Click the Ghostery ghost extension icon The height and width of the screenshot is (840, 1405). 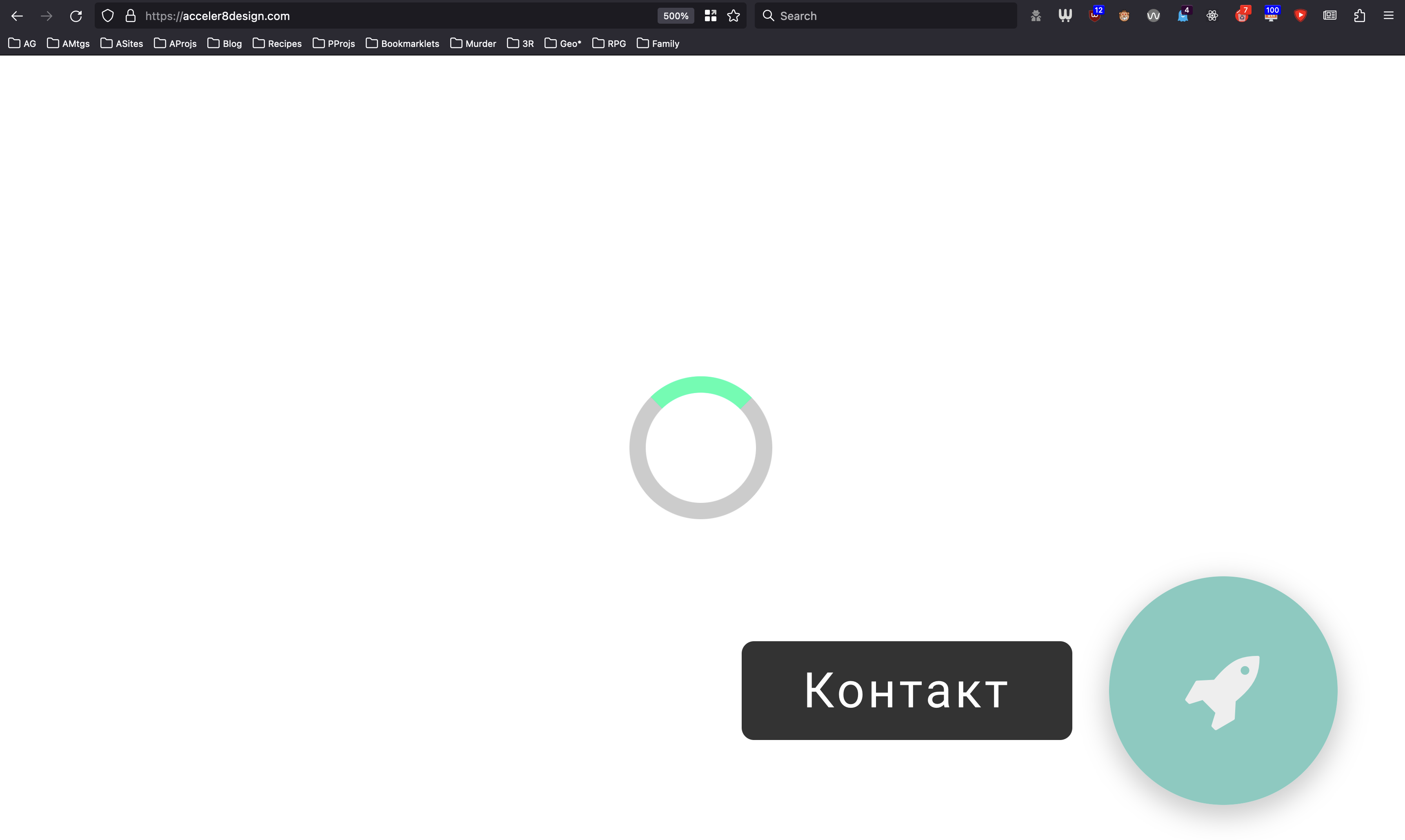pos(1183,16)
